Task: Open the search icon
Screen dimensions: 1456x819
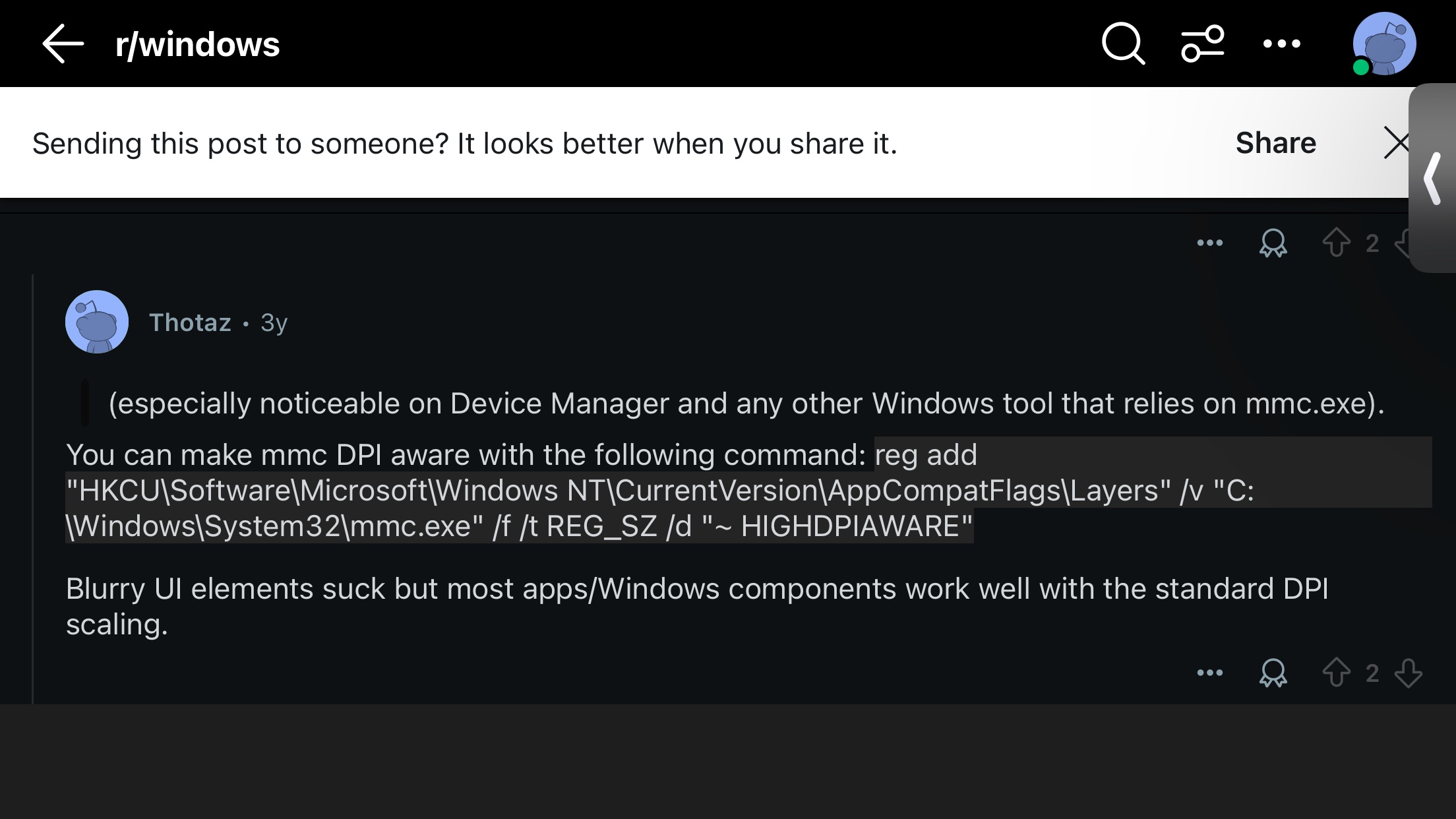Action: pos(1123,44)
